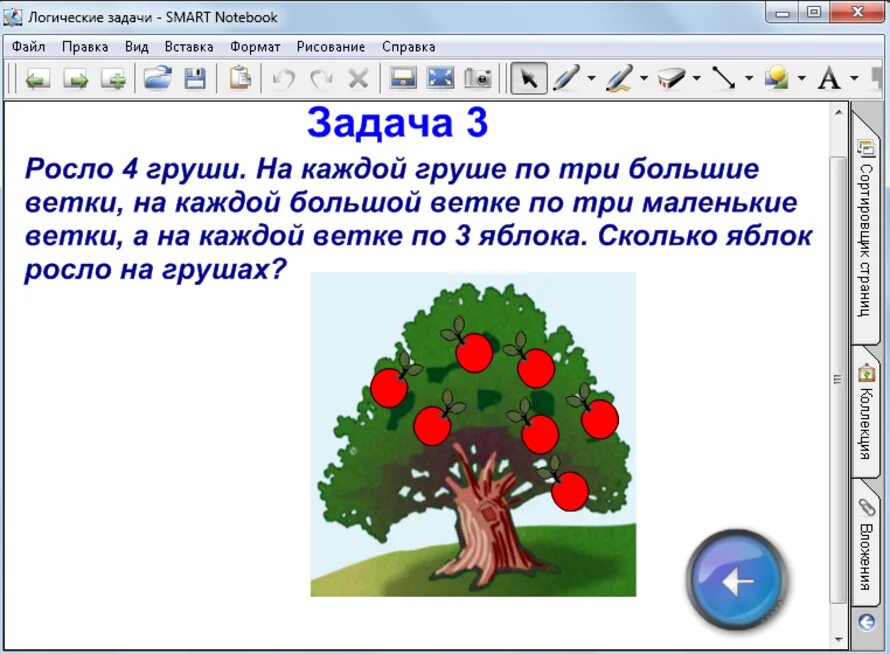
Task: Add a new page with plus icon
Action: (x=112, y=78)
